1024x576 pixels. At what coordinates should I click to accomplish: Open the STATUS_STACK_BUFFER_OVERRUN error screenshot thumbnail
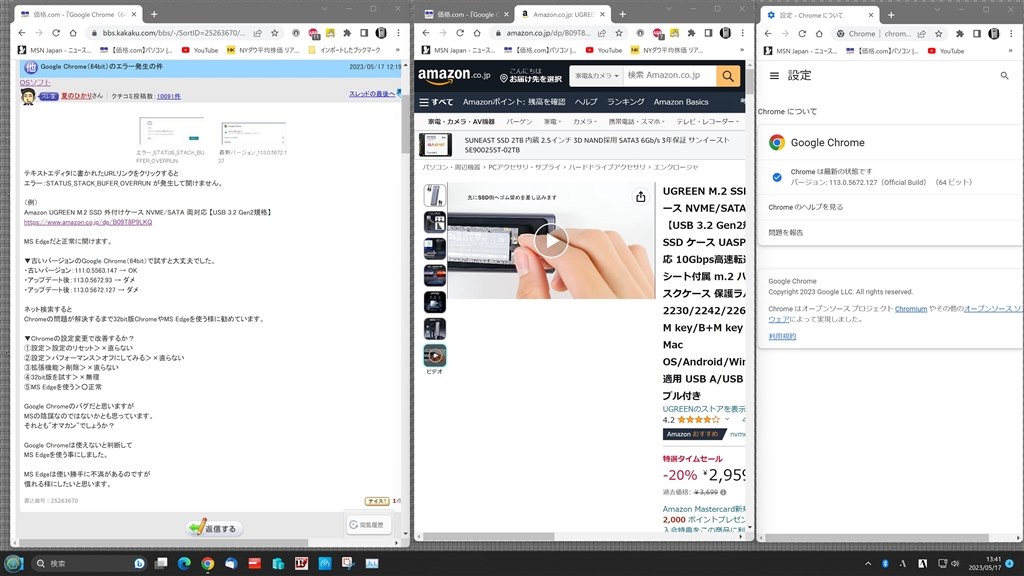(x=171, y=131)
